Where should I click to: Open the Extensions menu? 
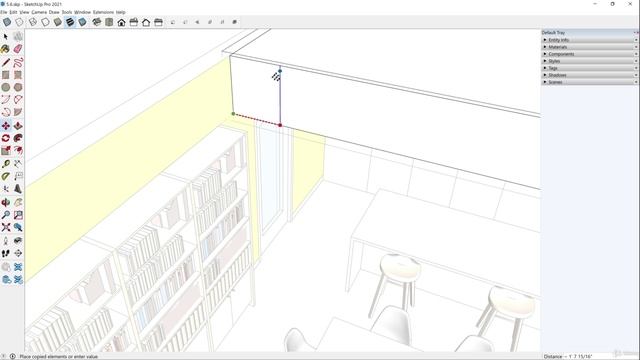pyautogui.click(x=103, y=12)
